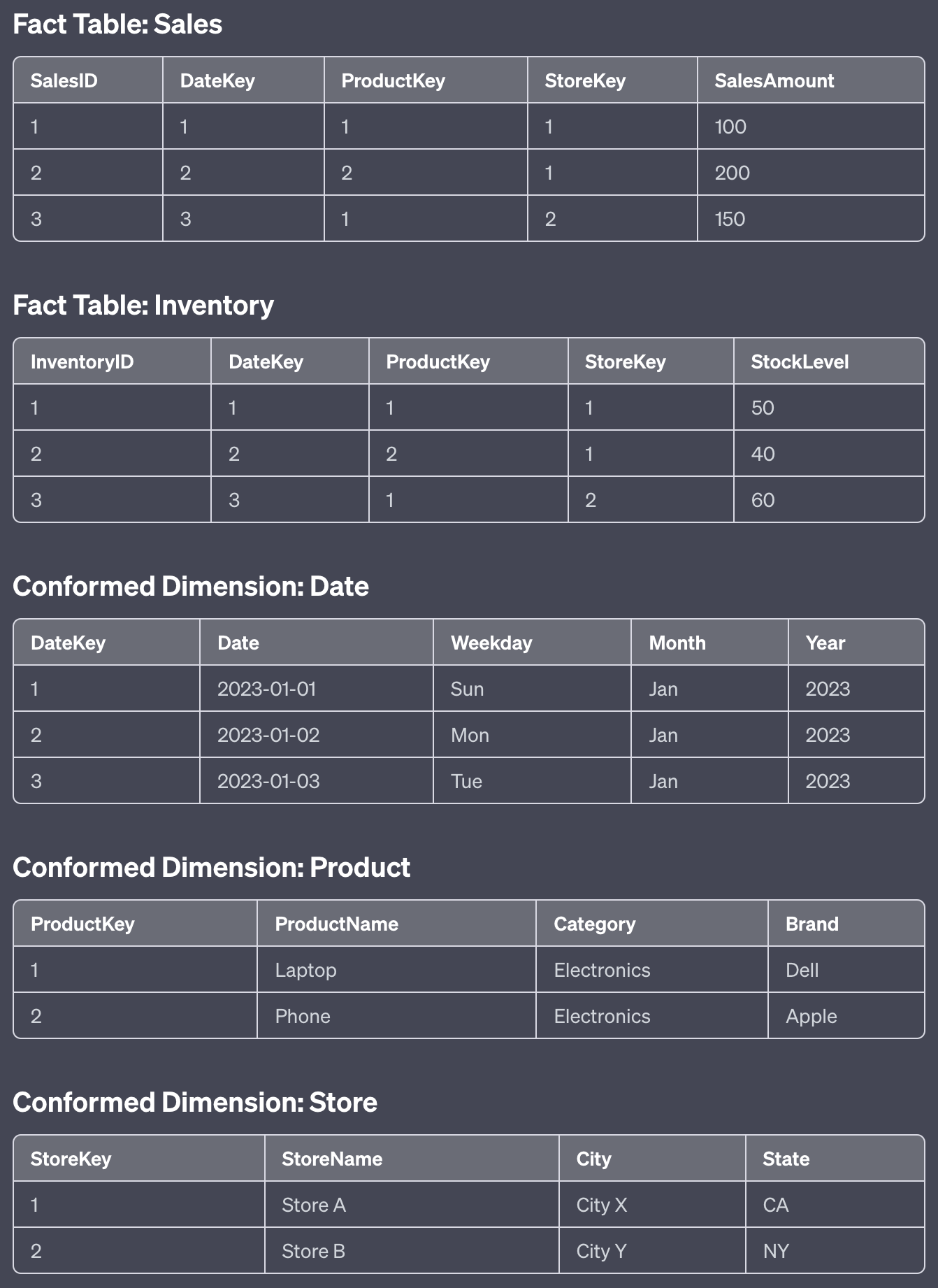Click the SalesAmount column header
This screenshot has width=938, height=1288.
tap(774, 81)
